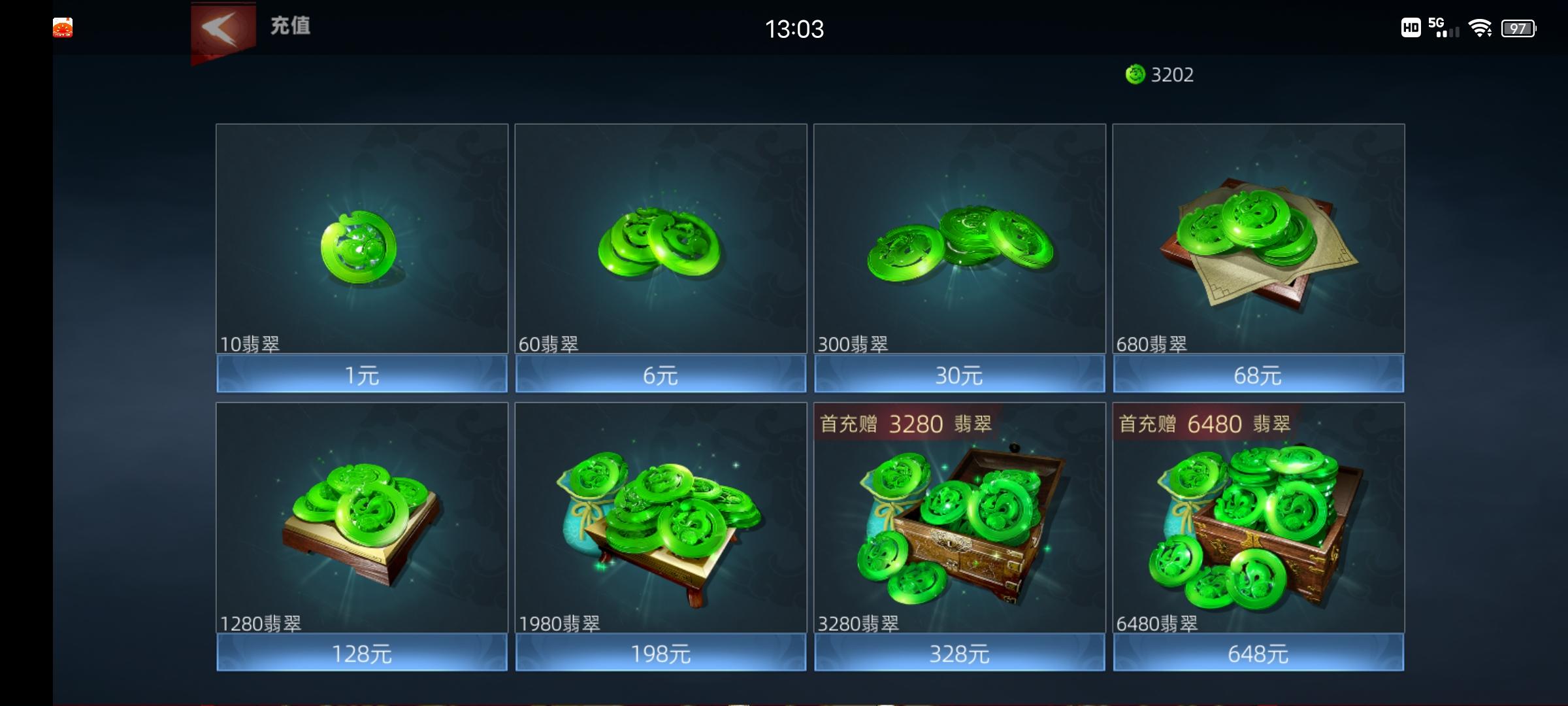Tap the jade currency balance icon
Viewport: 1568px width, 706px height.
1135,75
